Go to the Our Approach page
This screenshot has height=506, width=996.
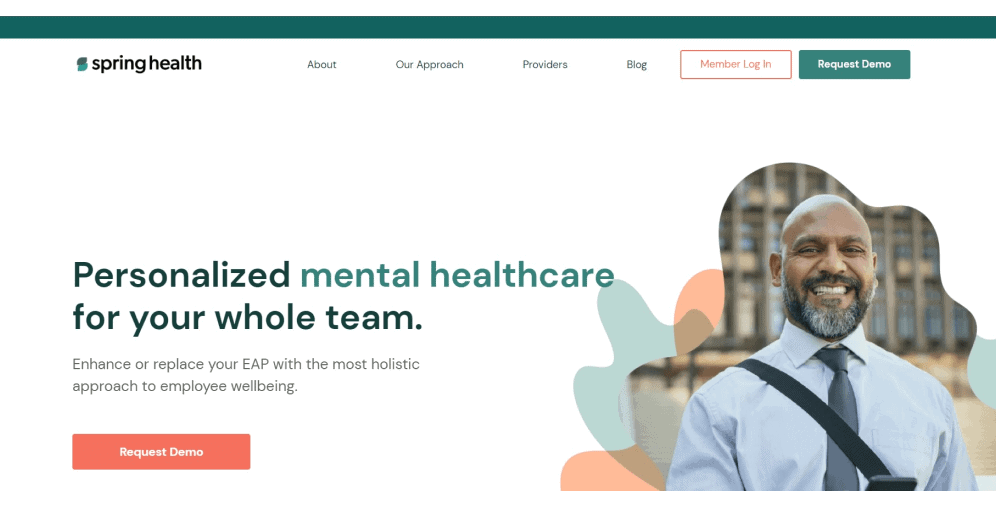pyautogui.click(x=429, y=65)
